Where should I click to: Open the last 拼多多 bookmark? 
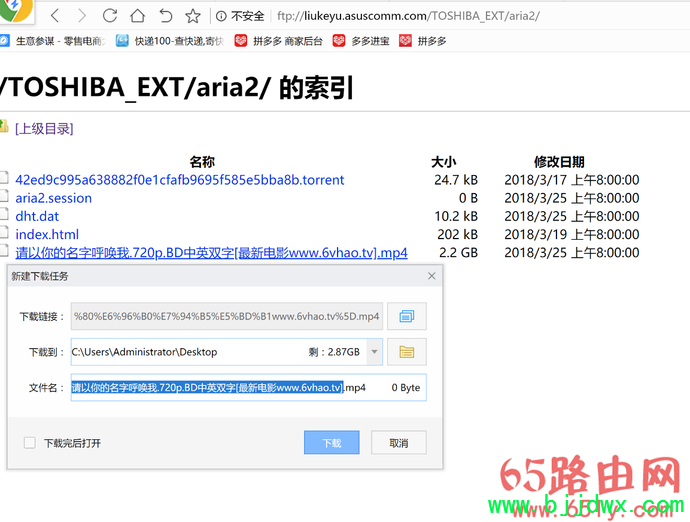tap(423, 41)
